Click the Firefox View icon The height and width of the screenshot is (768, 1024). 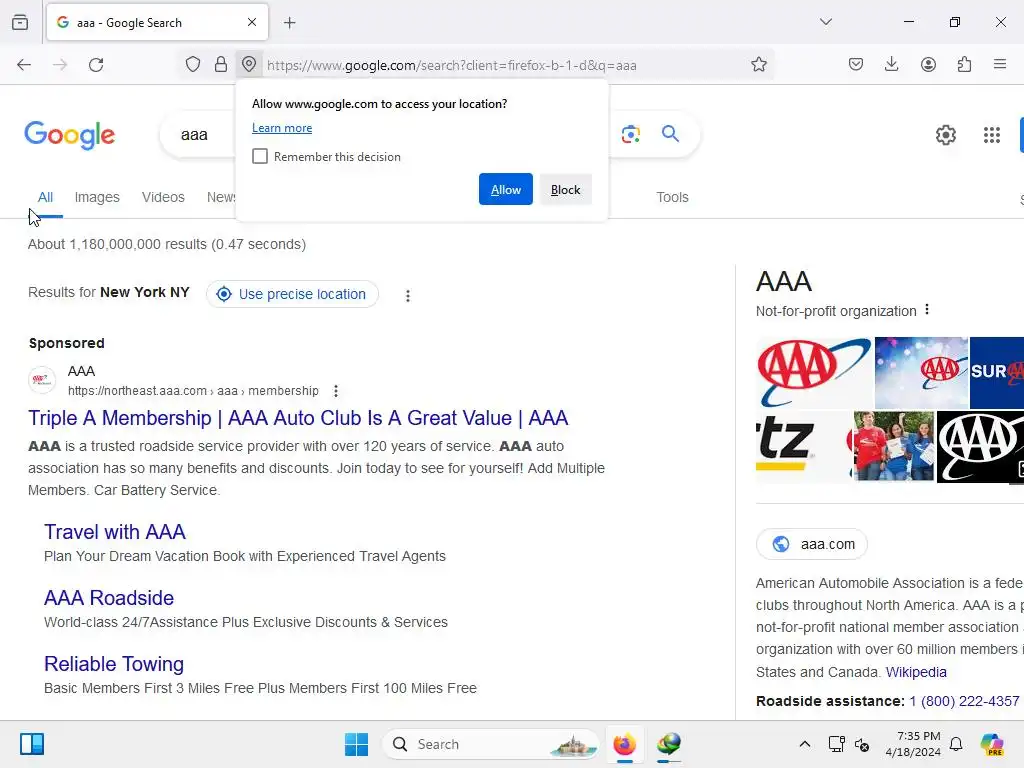20,23
